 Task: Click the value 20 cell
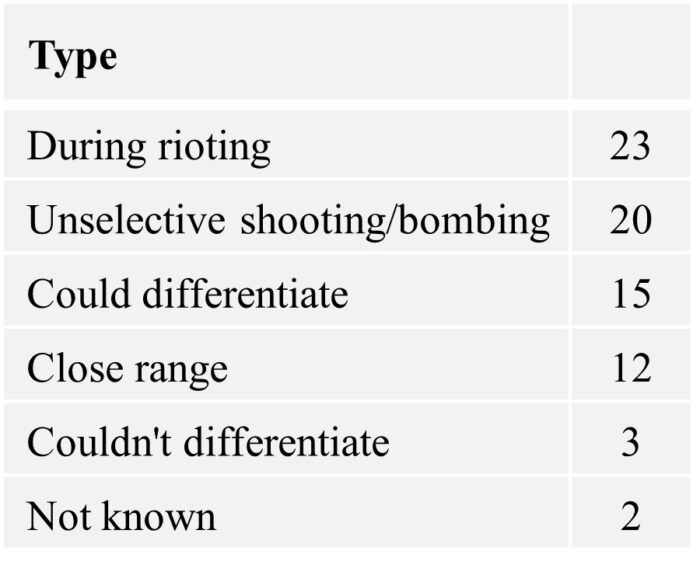630,220
